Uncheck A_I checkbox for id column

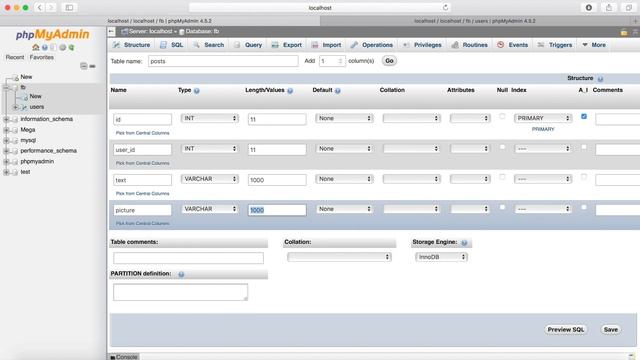pyautogui.click(x=584, y=116)
